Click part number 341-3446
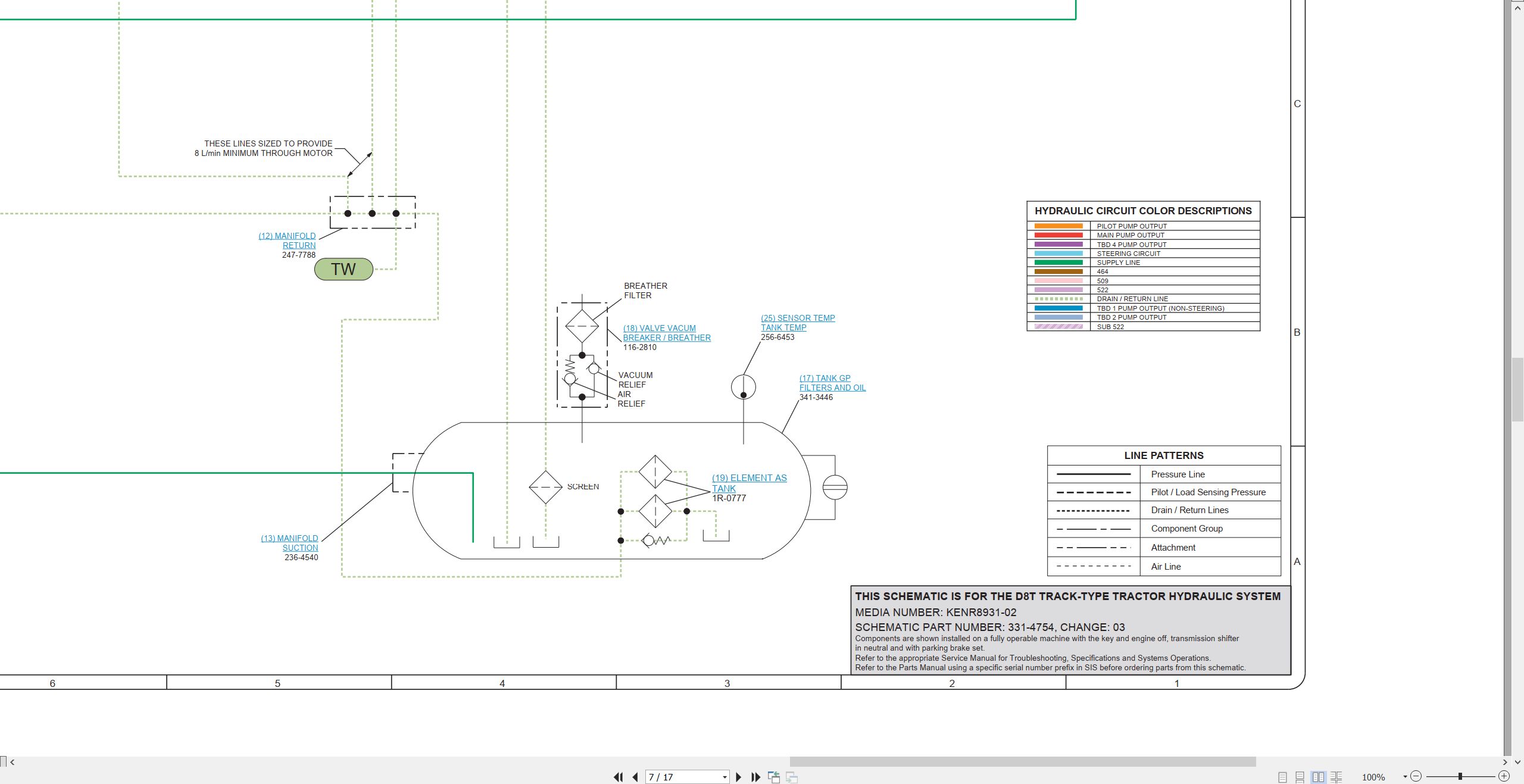This screenshot has width=1524, height=784. tap(816, 397)
